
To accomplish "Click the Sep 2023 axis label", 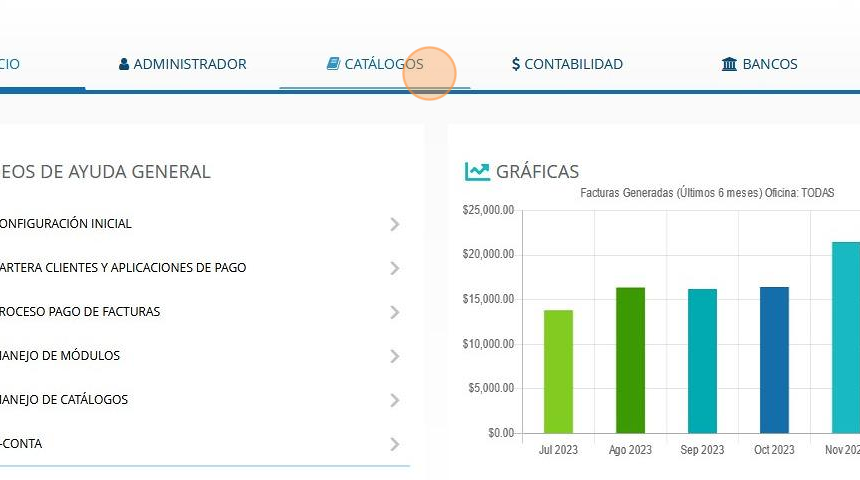I will (702, 450).
